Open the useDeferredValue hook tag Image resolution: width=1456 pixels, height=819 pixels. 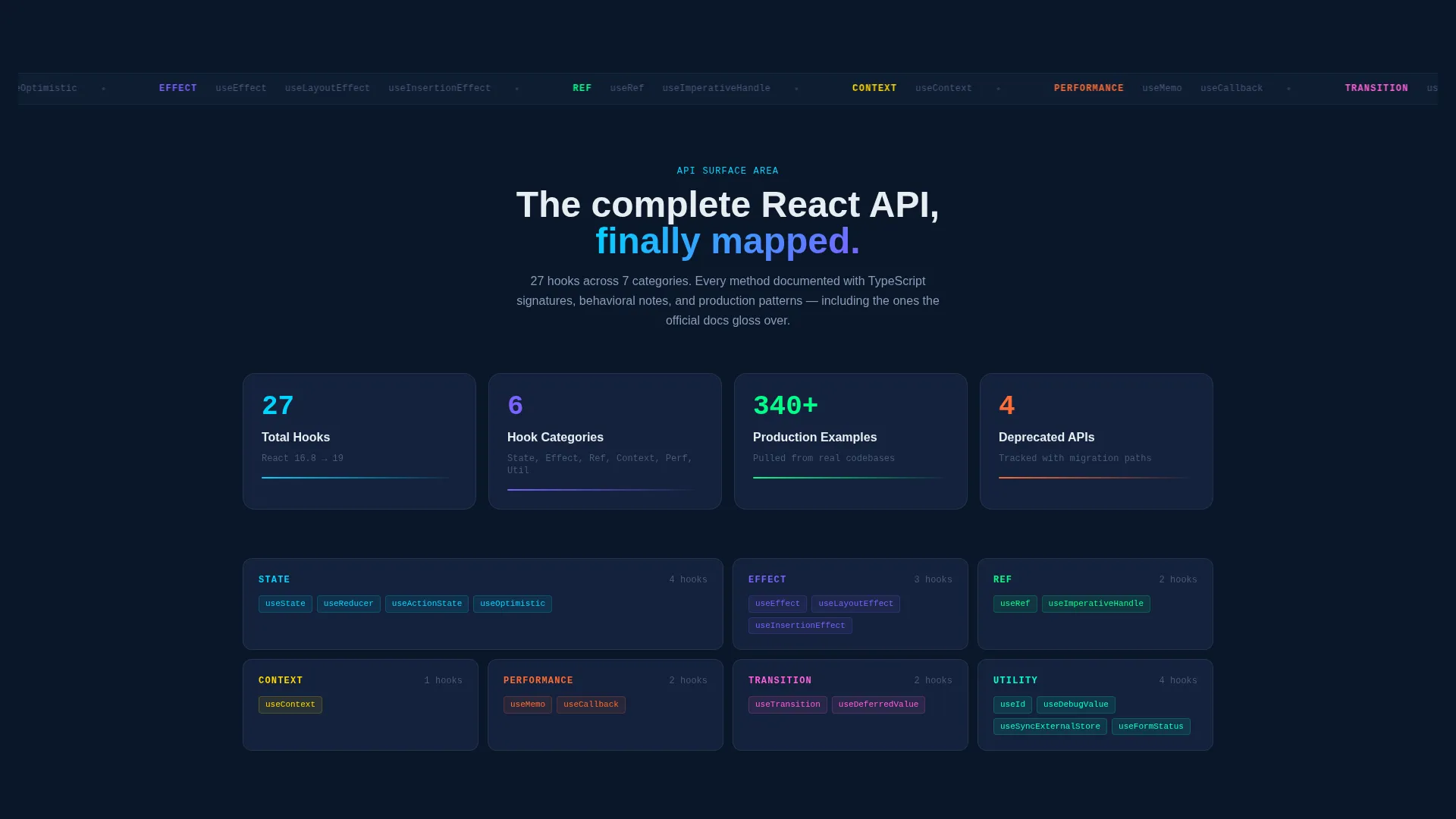pyautogui.click(x=878, y=704)
